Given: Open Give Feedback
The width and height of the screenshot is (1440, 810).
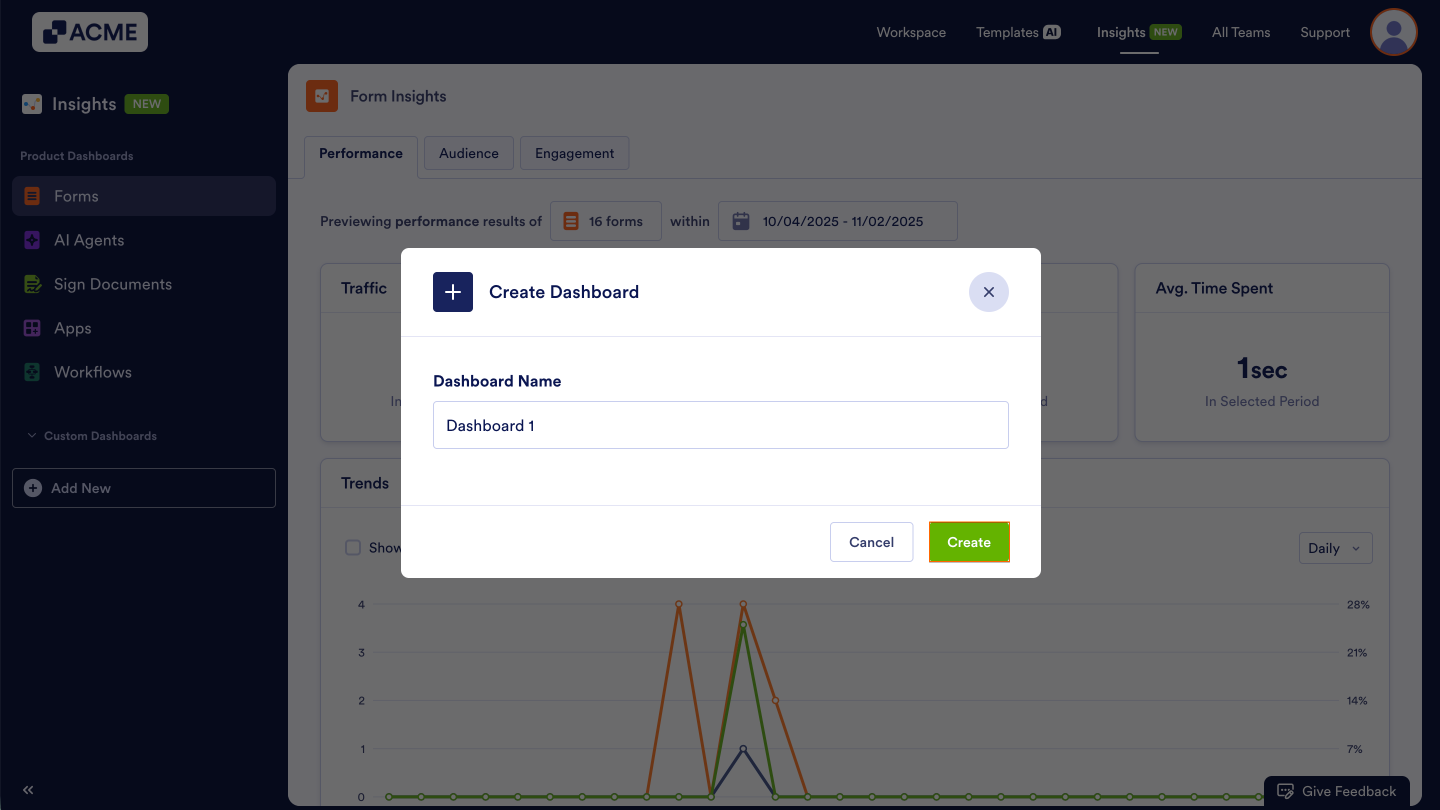Looking at the screenshot, I should pos(1337,790).
